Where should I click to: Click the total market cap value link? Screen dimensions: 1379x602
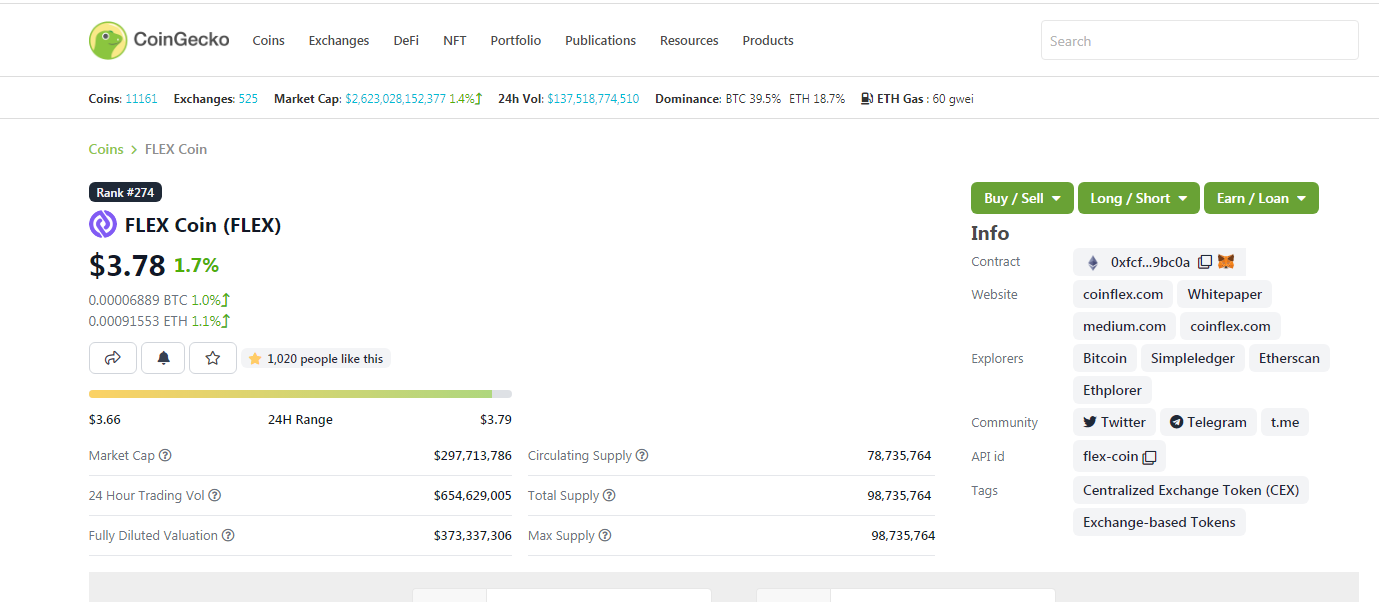[395, 99]
